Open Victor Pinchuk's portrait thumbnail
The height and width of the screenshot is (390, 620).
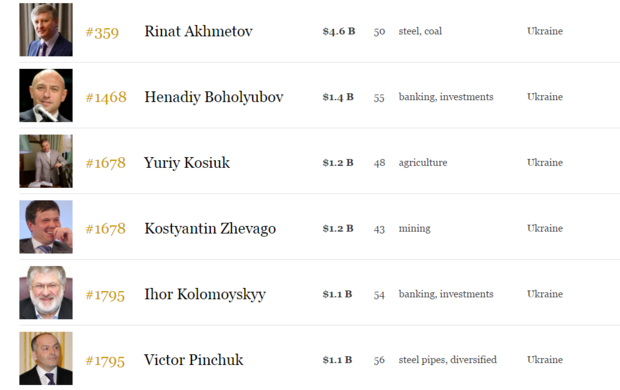click(x=46, y=358)
